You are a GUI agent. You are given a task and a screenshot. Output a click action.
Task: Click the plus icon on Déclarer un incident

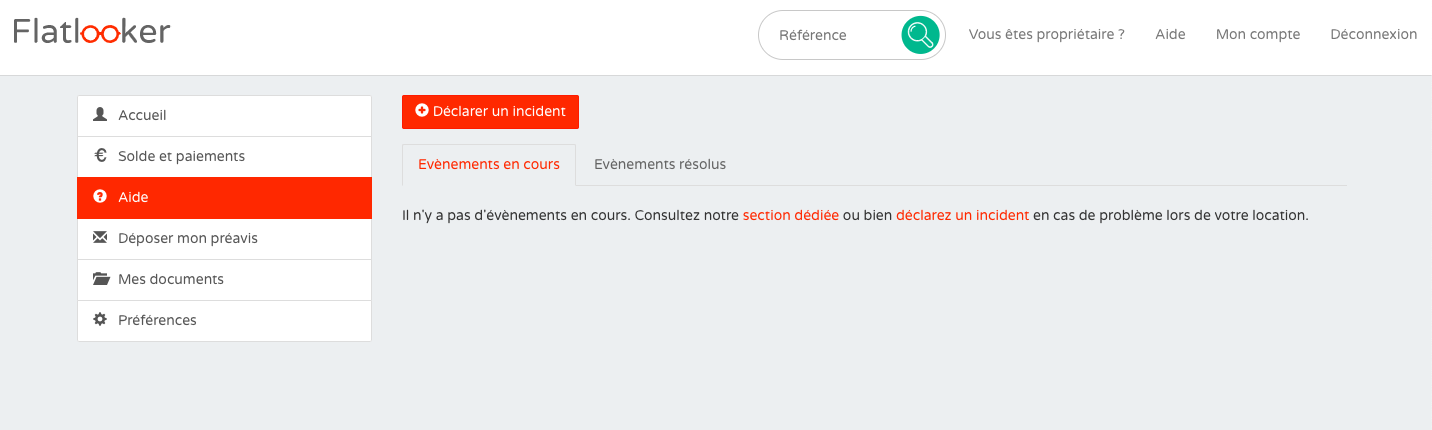click(x=422, y=111)
